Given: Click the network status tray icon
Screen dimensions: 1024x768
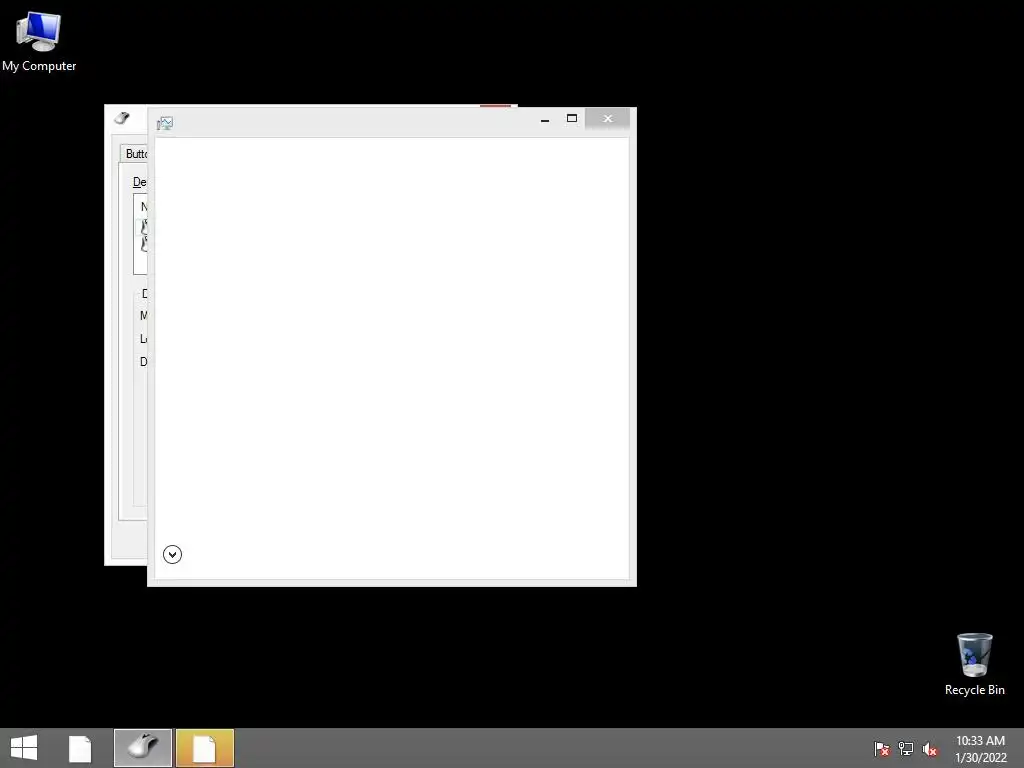Looking at the screenshot, I should 906,748.
